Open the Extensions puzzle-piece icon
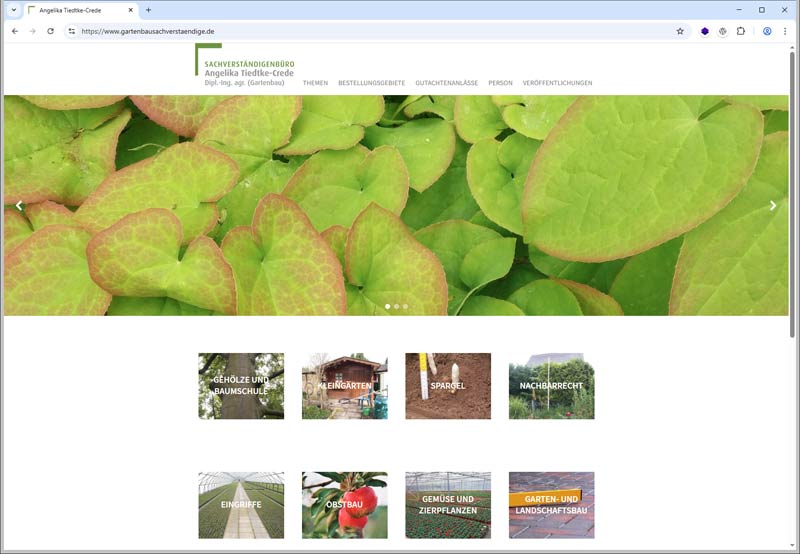This screenshot has width=800, height=554. (741, 31)
